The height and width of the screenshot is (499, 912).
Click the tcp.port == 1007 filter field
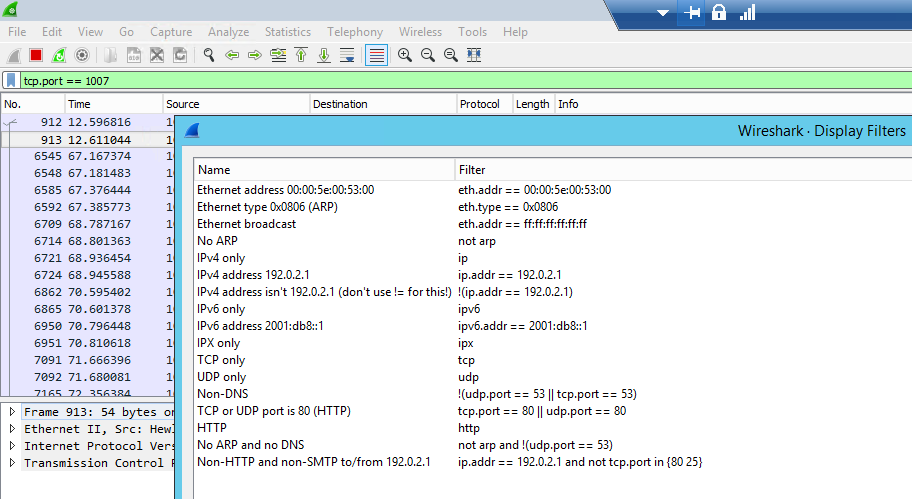click(x=465, y=81)
